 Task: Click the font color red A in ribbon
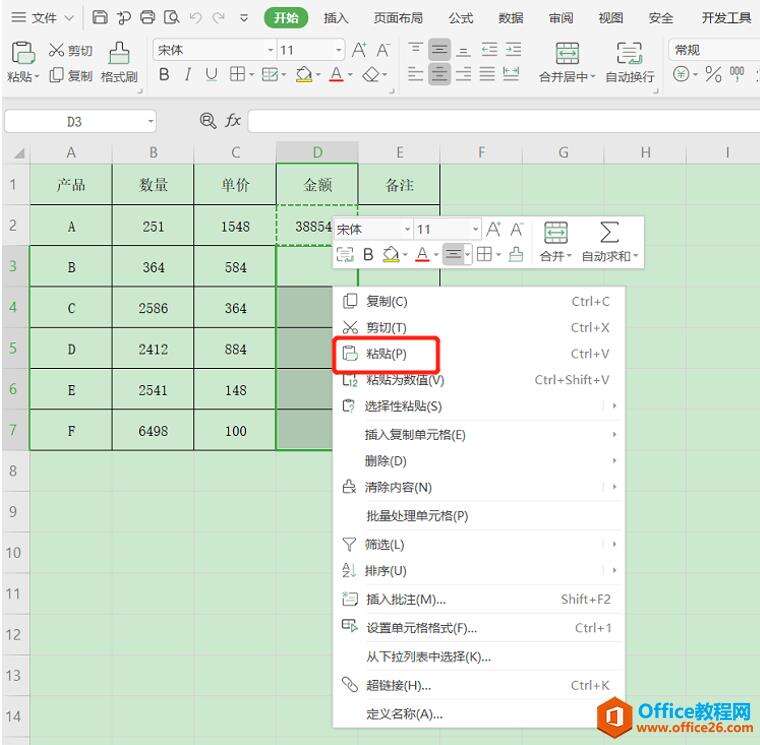click(x=335, y=75)
